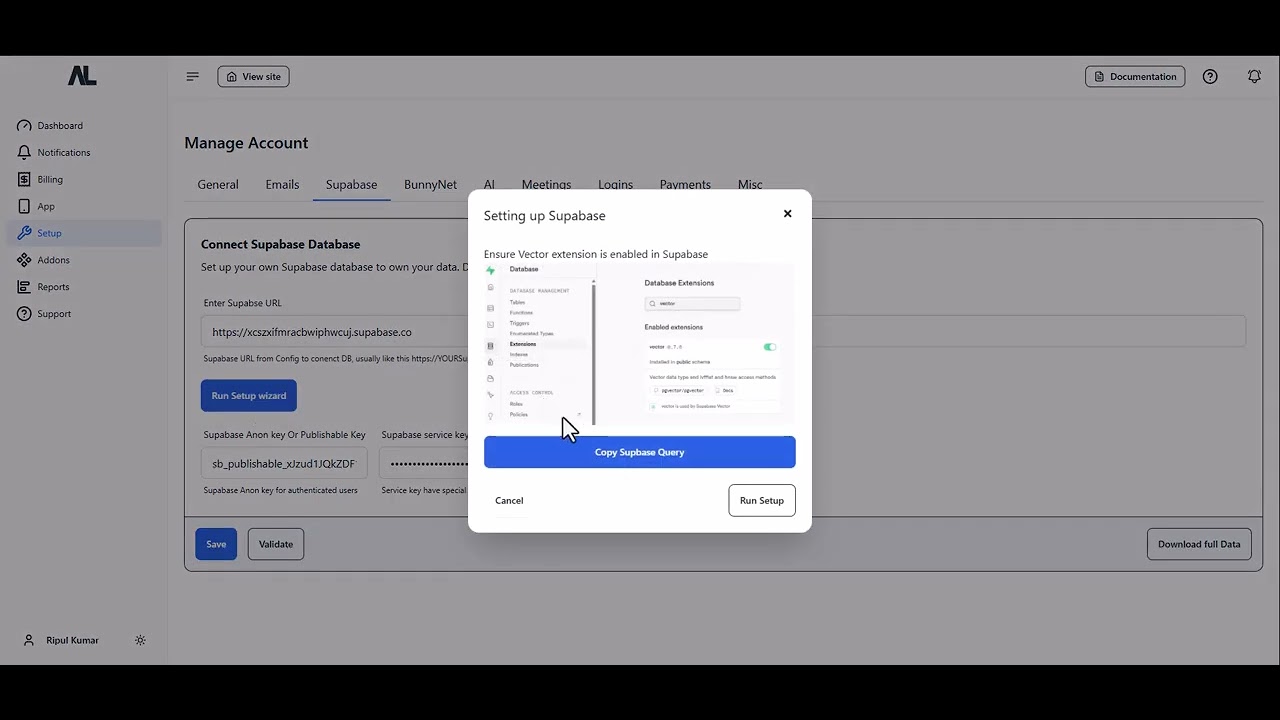Open the BunnyNet tab
The image size is (1280, 720).
pyautogui.click(x=430, y=185)
